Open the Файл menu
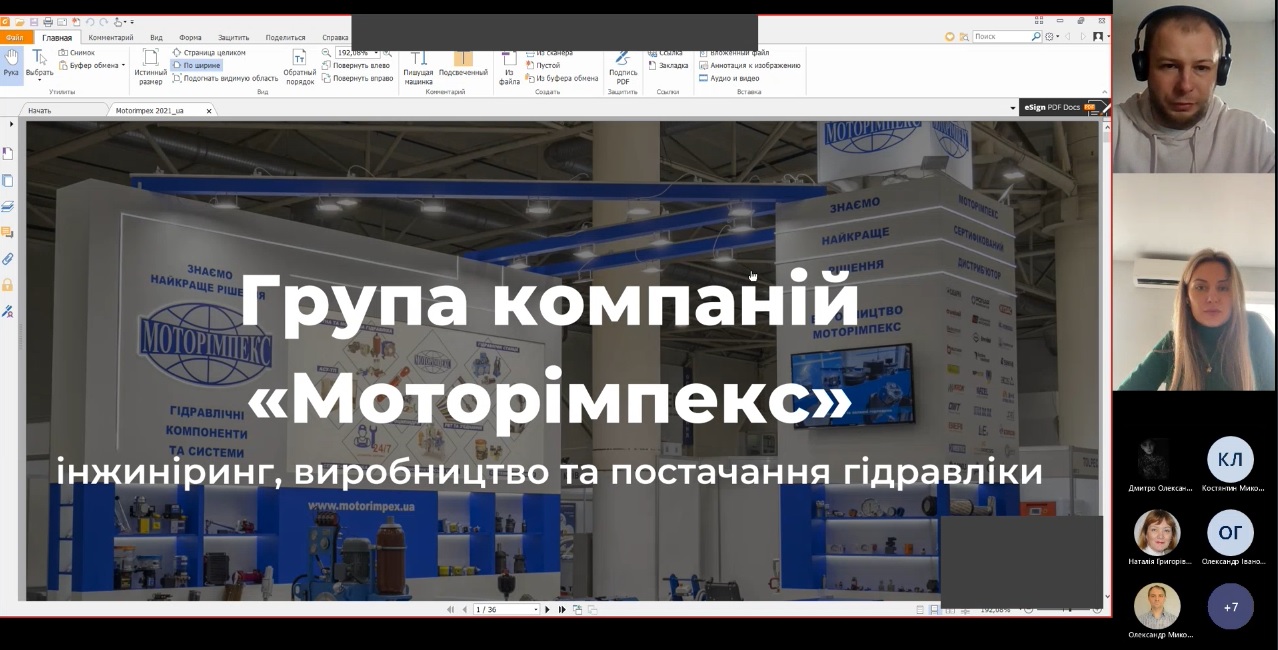This screenshot has width=1278, height=650. (x=14, y=37)
